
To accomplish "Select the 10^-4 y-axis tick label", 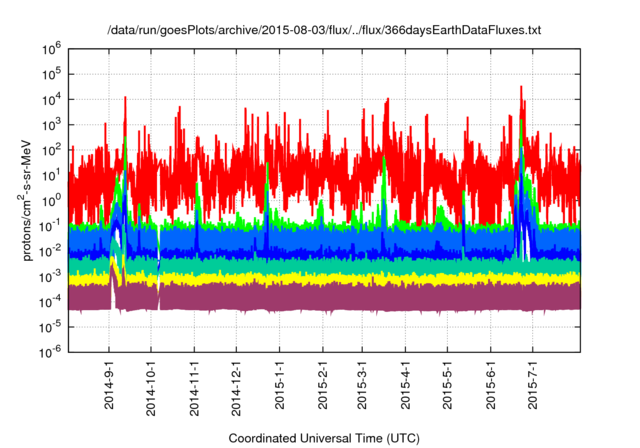I will [x=49, y=302].
